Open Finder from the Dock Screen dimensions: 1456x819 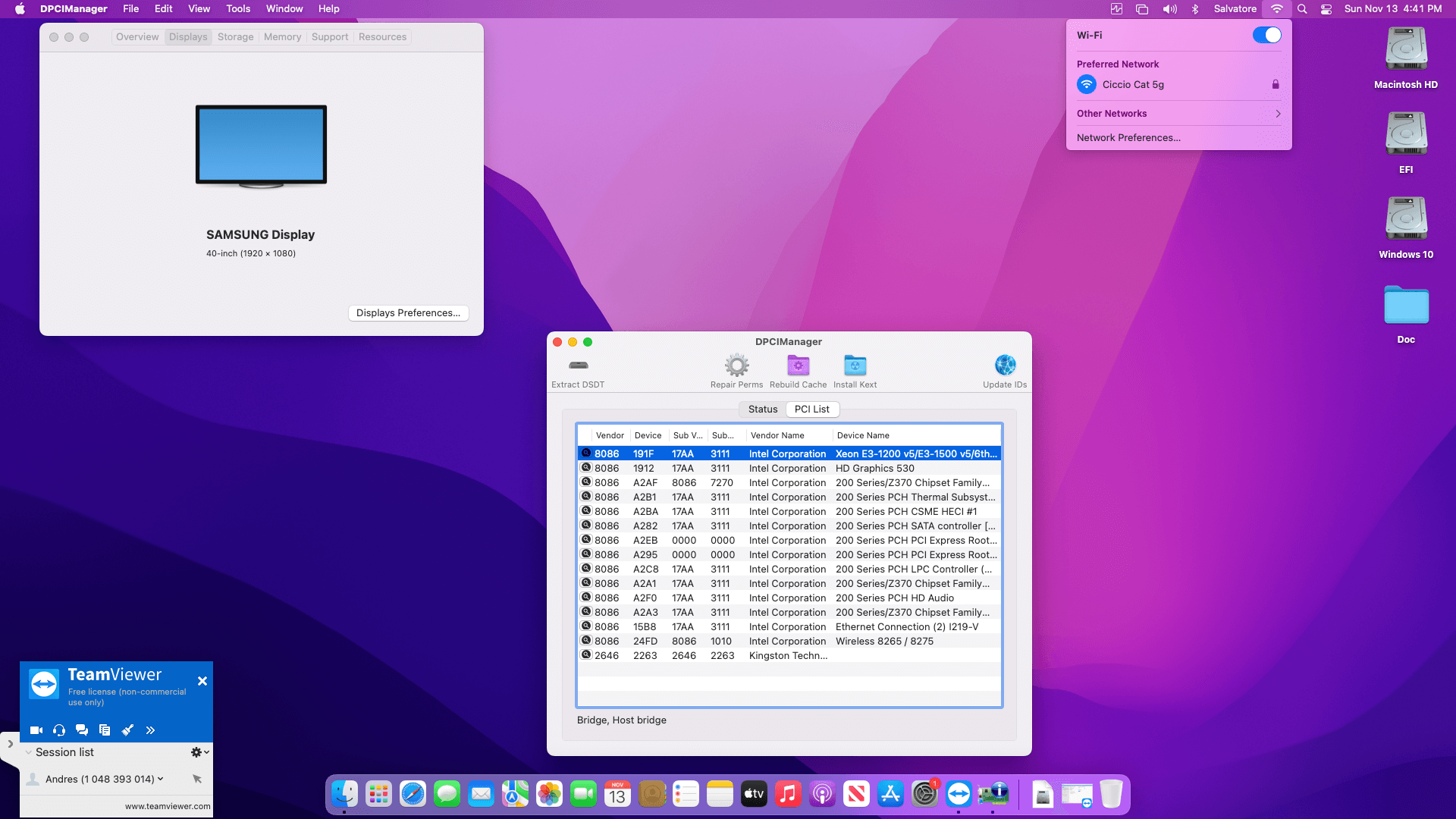pos(345,794)
